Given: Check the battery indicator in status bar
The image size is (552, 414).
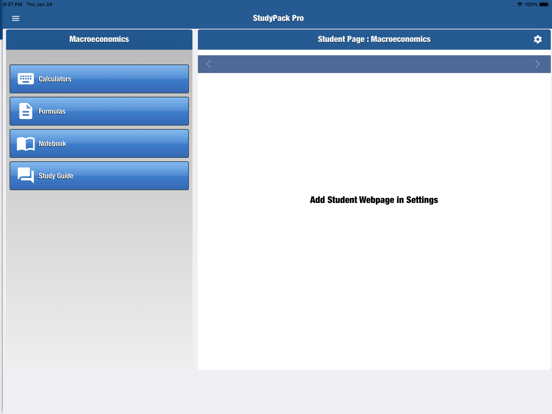Looking at the screenshot, I should coord(543,4).
